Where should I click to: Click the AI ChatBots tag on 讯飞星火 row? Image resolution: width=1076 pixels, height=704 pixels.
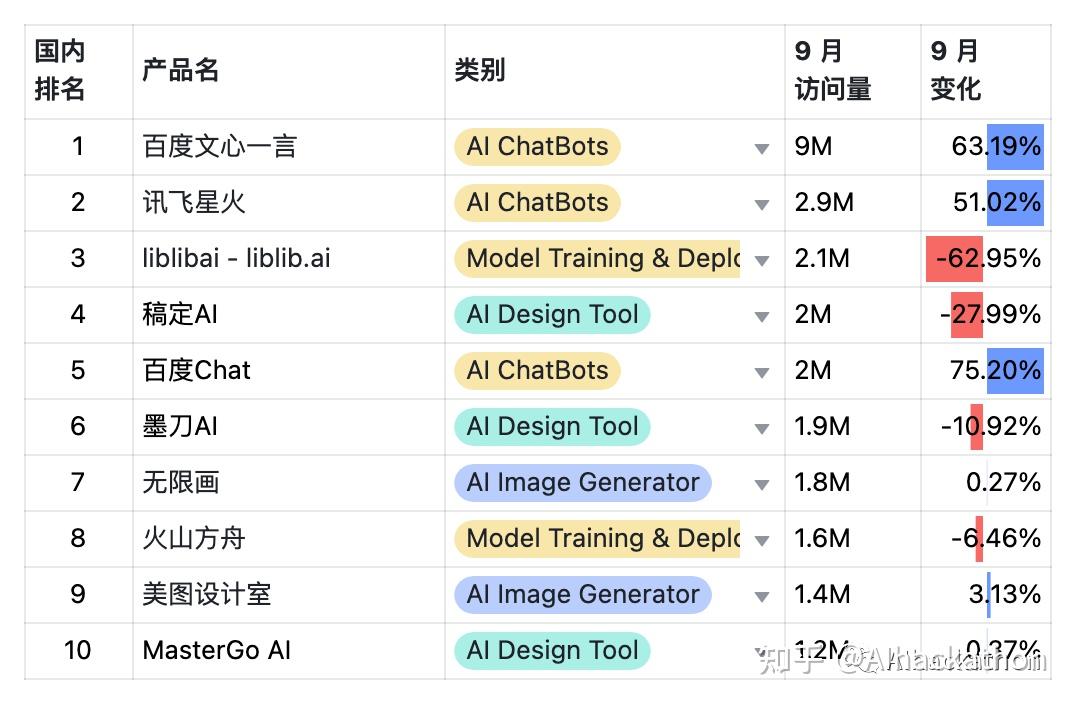coord(537,203)
